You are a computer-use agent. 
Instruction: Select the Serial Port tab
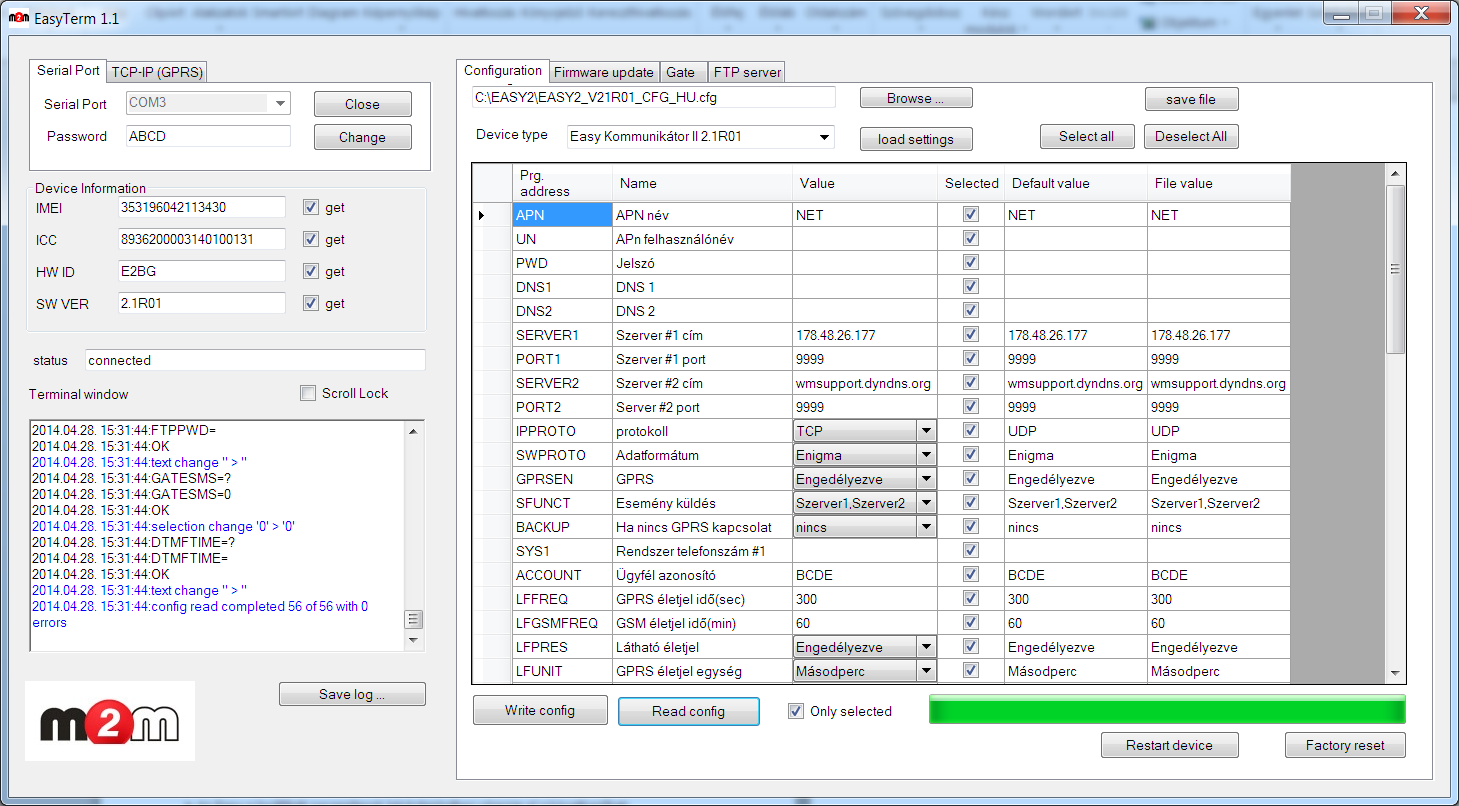tap(68, 71)
